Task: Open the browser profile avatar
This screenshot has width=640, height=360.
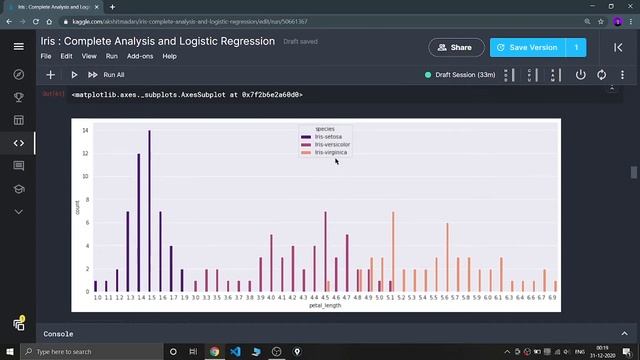Action: pyautogui.click(x=618, y=22)
